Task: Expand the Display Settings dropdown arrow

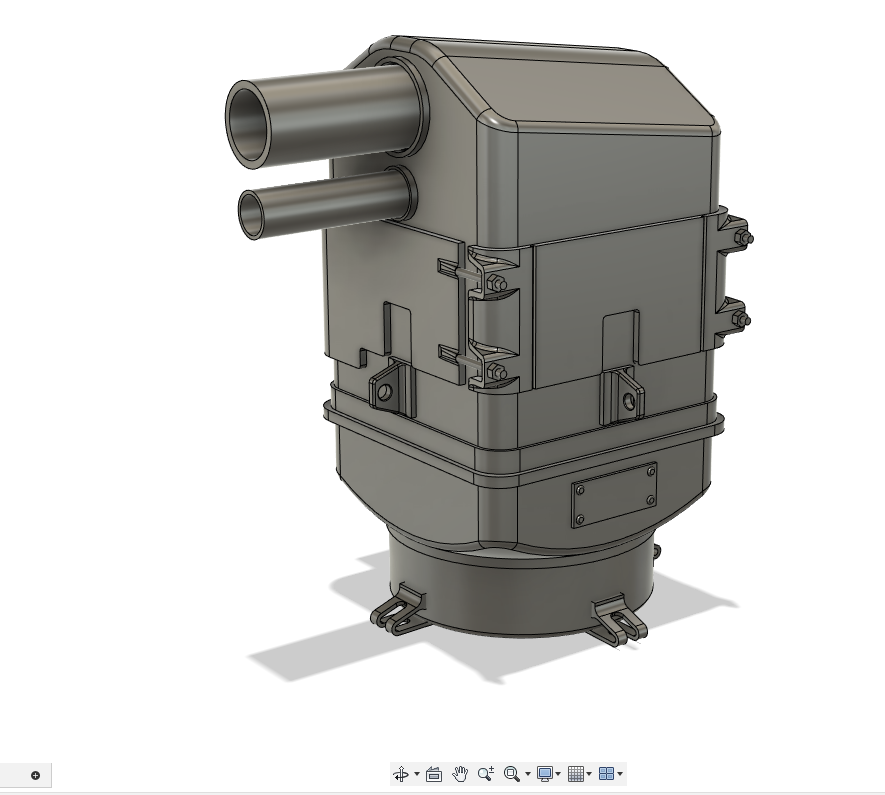Action: coord(558,774)
